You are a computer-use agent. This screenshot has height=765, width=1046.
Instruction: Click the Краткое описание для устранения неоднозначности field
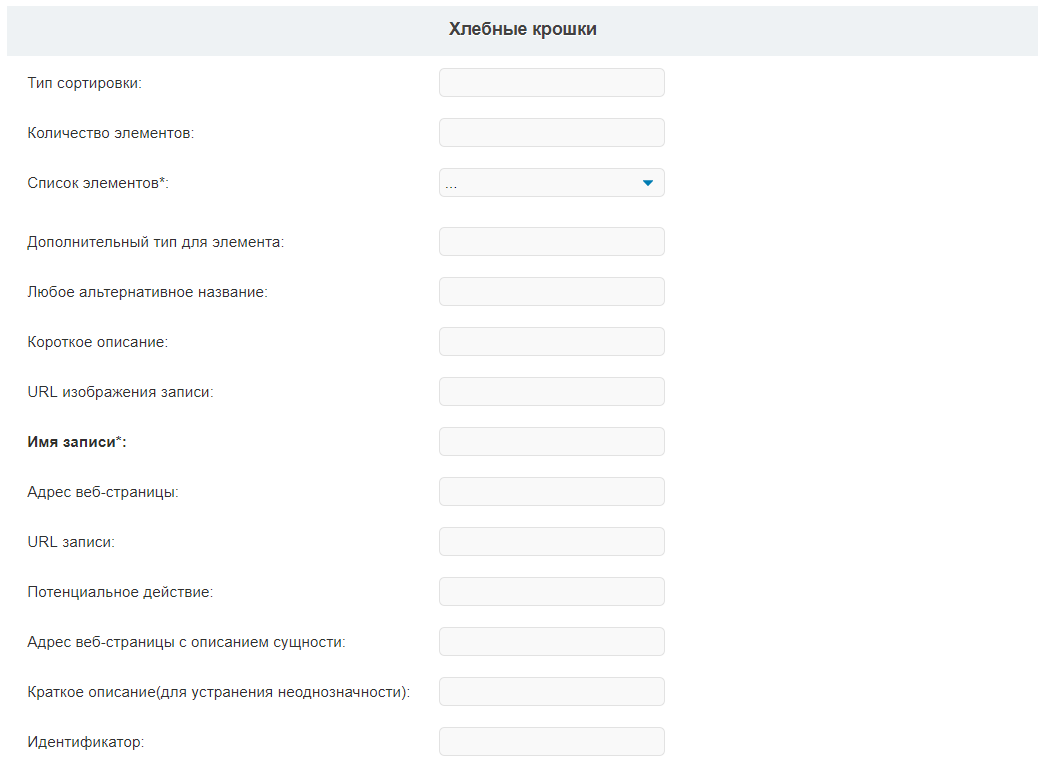tap(552, 692)
